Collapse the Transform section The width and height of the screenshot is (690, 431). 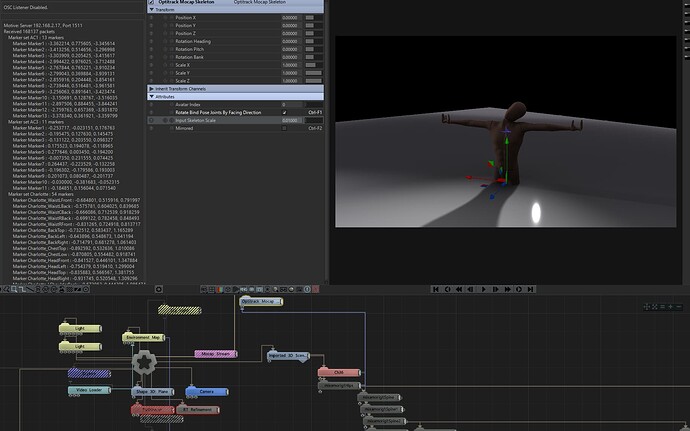click(x=152, y=9)
